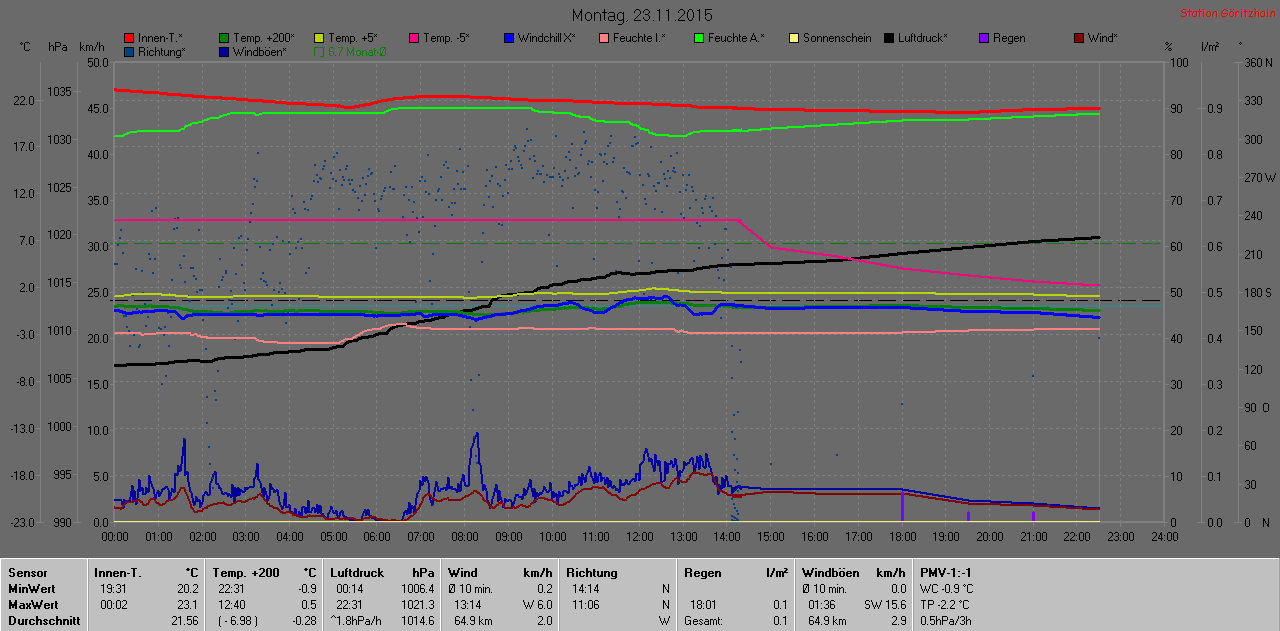Click the Innen-T. maximum value 23.1

[188, 605]
